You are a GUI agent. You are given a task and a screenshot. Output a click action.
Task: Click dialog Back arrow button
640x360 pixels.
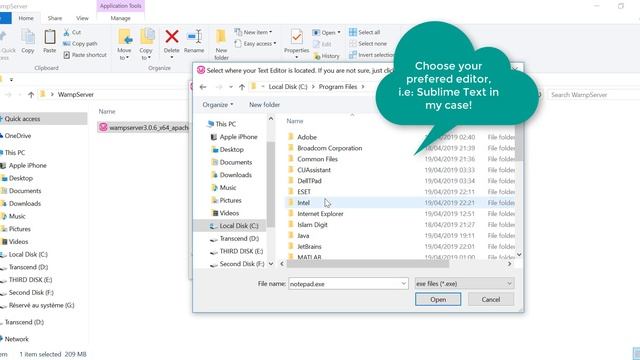pyautogui.click(x=203, y=87)
